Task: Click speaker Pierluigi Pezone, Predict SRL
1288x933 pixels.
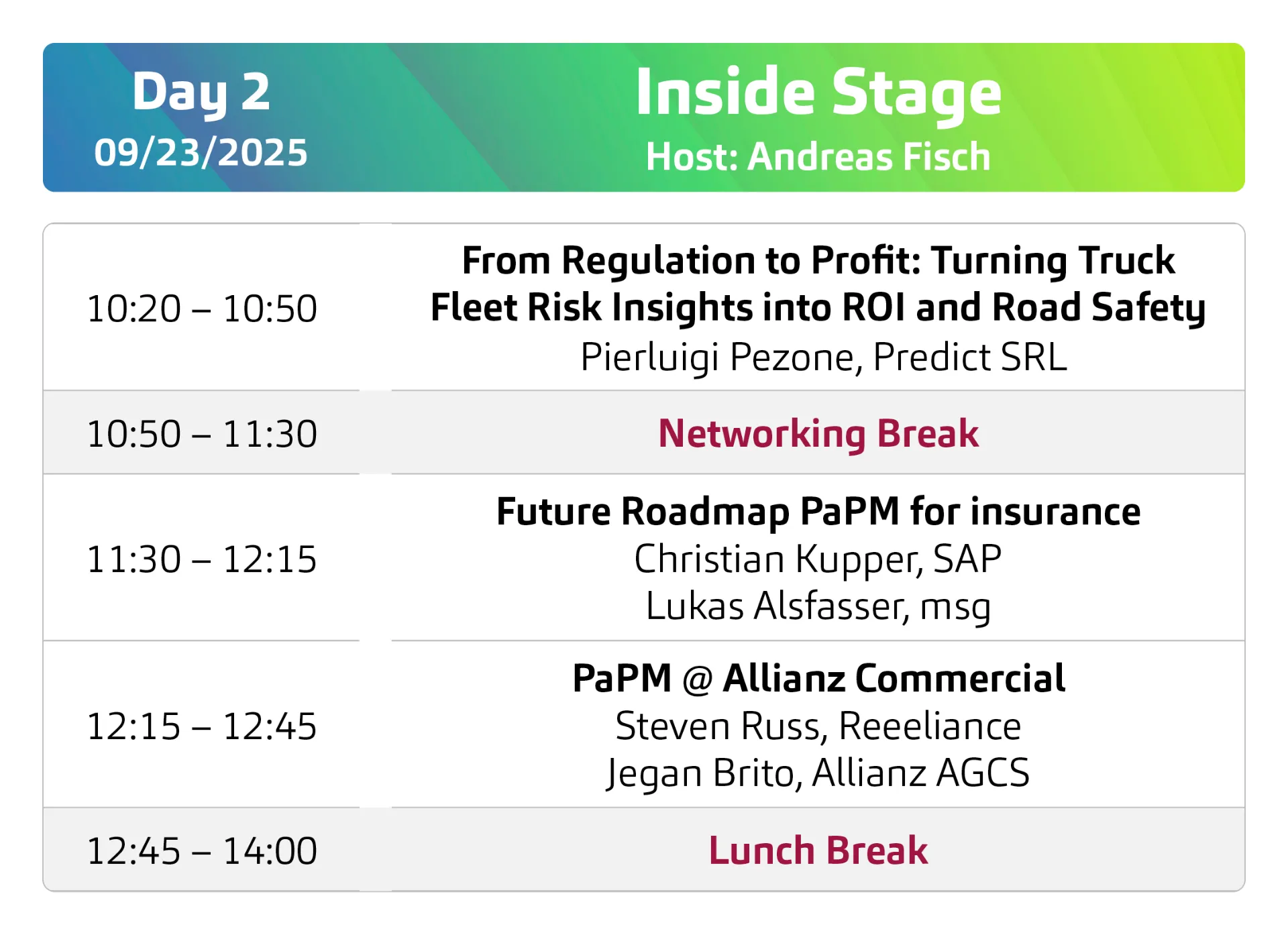Action: (823, 357)
